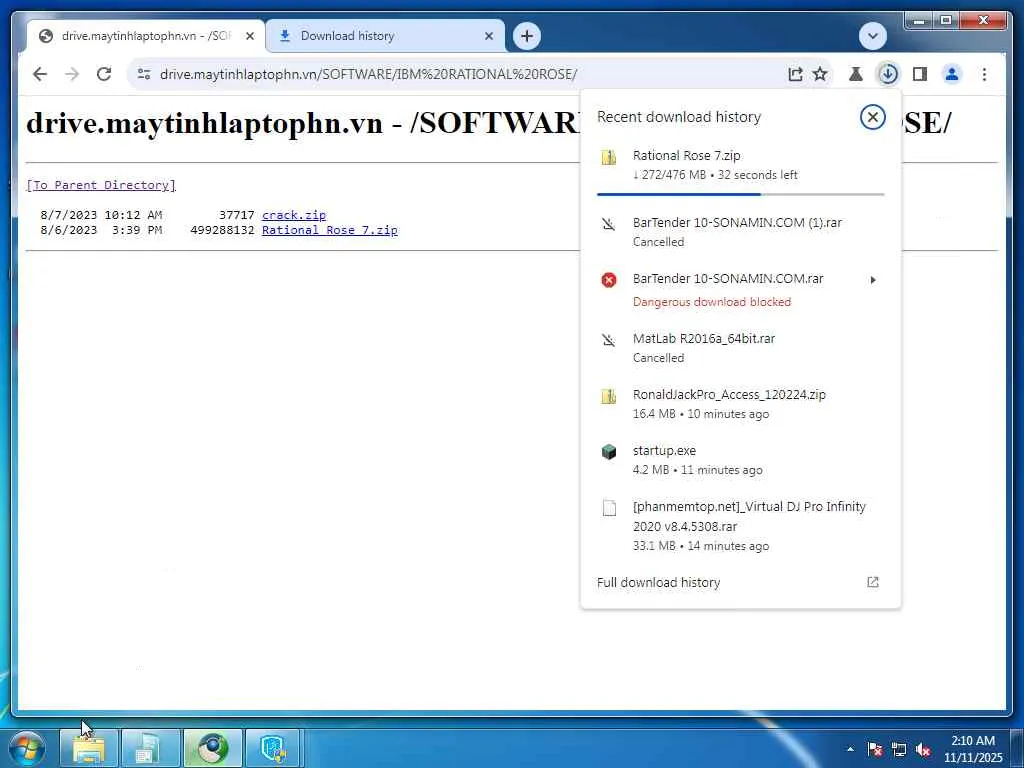This screenshot has width=1024, height=768.
Task: Click the red blocked-download icon
Action: coord(609,280)
